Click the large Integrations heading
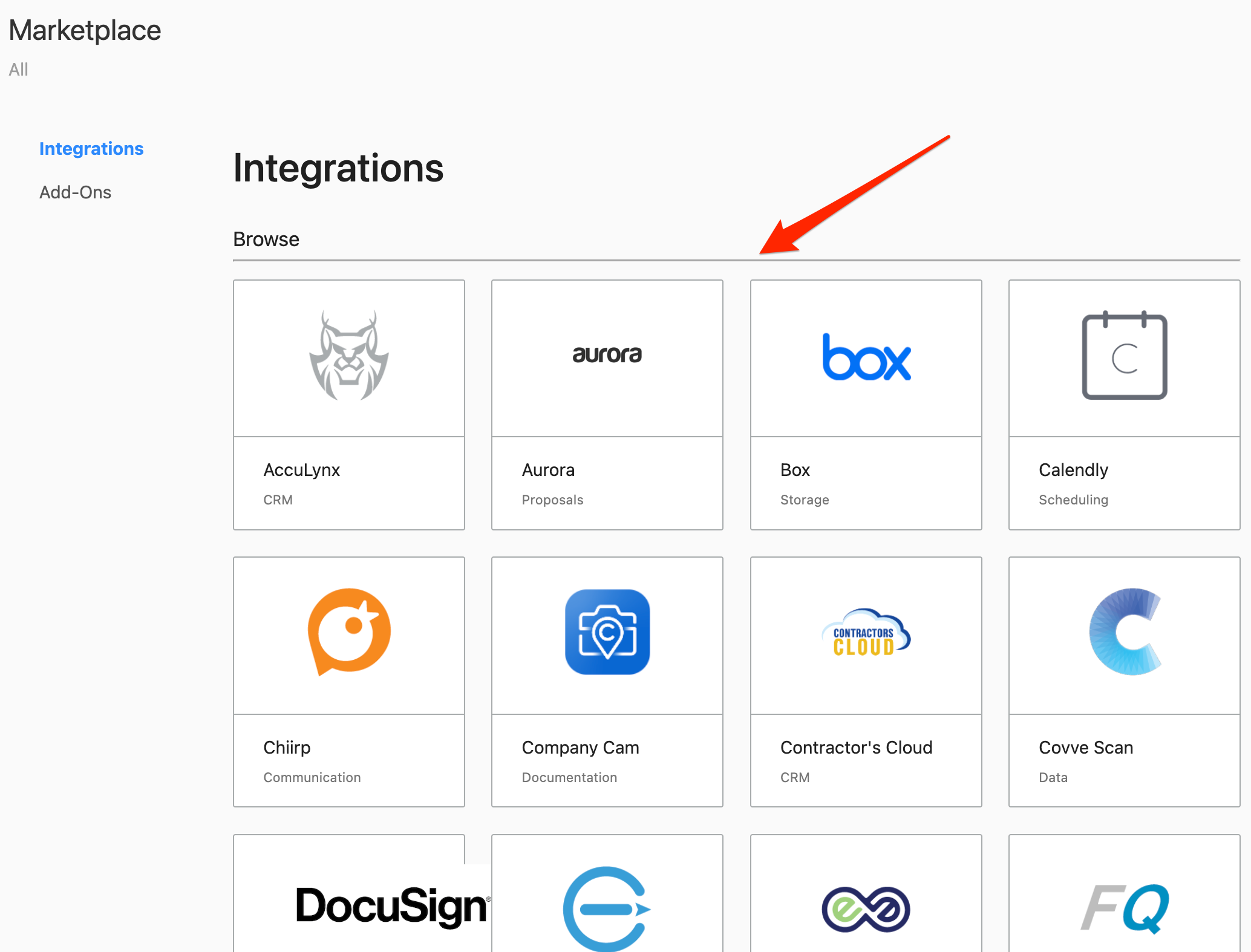 [x=338, y=168]
